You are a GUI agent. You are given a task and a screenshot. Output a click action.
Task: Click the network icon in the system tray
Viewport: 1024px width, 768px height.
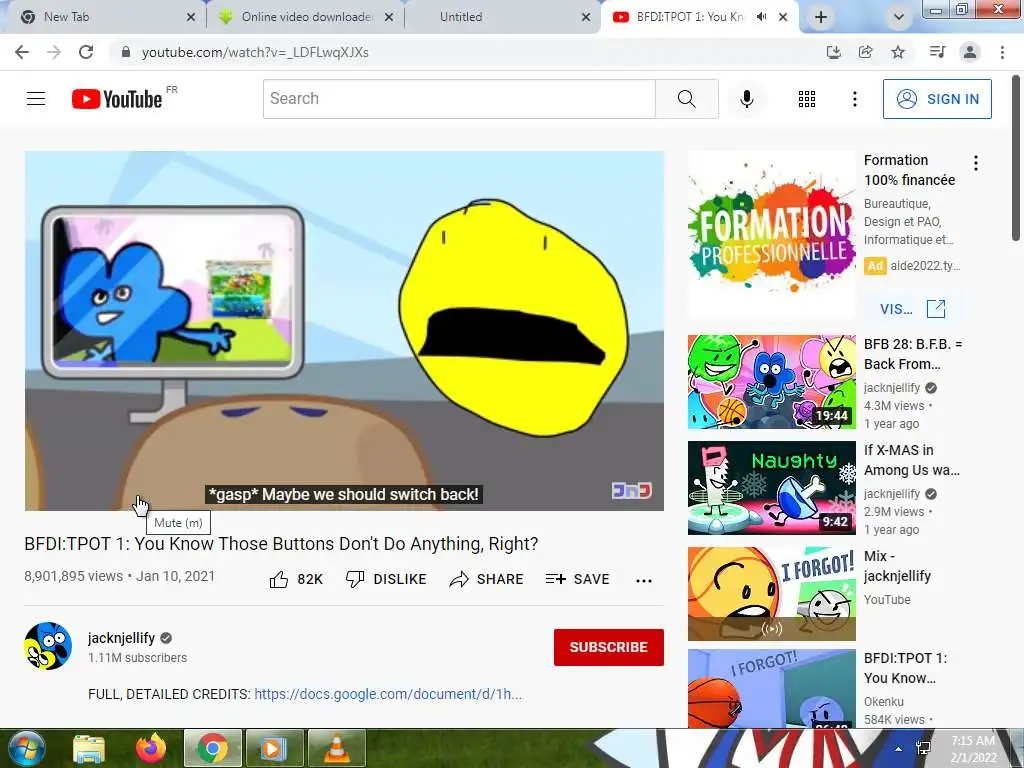(923, 748)
